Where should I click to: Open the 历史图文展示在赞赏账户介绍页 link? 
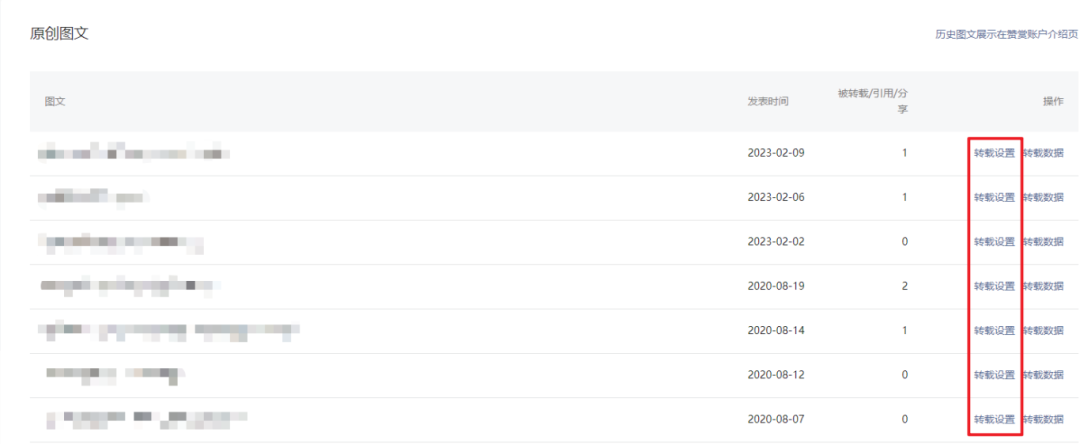coord(1006,34)
